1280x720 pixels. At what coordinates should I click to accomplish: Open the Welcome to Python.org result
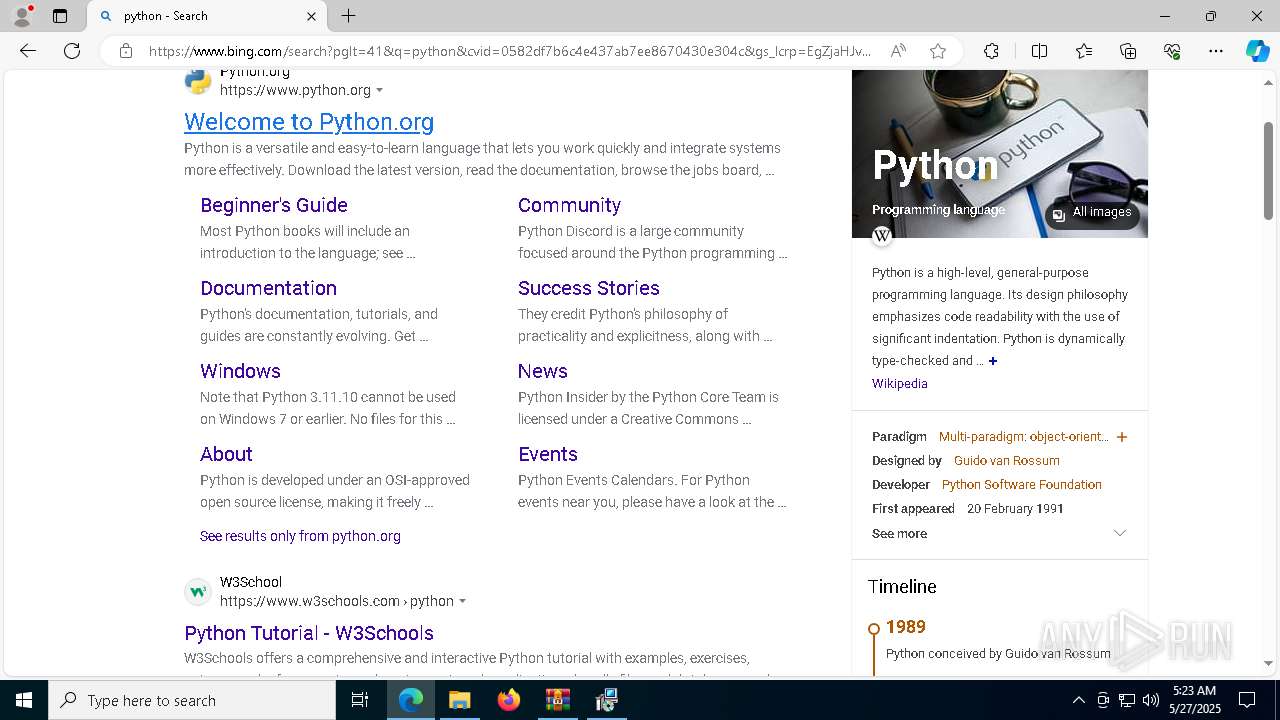point(309,122)
